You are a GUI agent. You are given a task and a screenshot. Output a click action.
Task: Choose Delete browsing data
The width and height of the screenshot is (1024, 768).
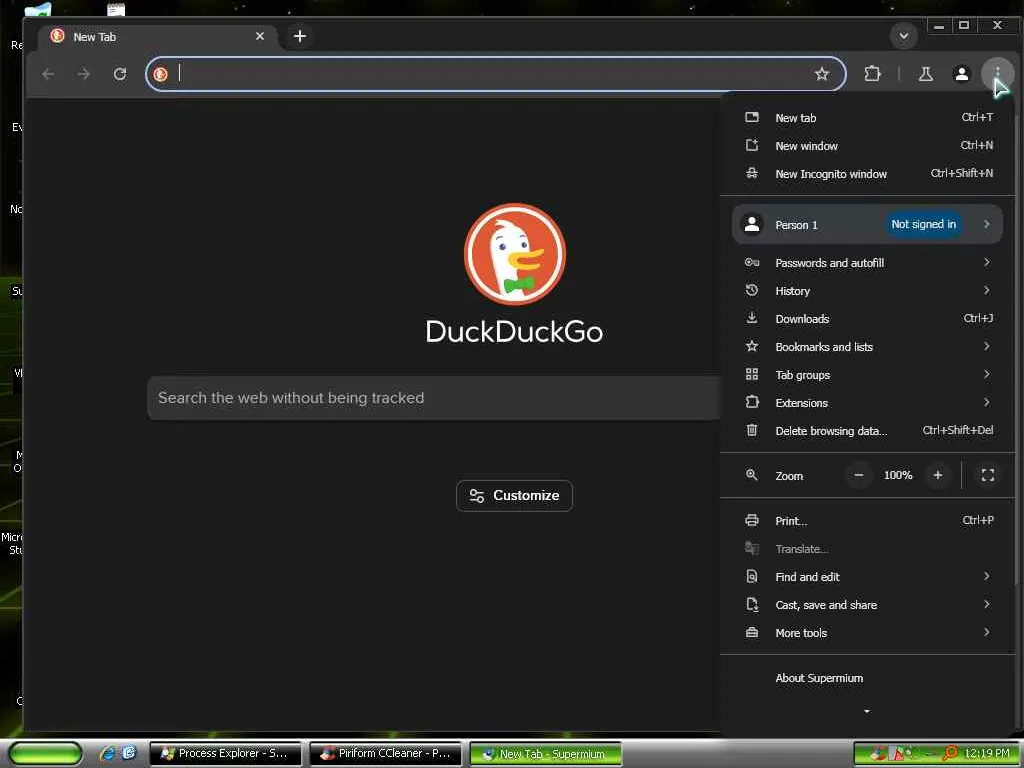pyautogui.click(x=869, y=431)
